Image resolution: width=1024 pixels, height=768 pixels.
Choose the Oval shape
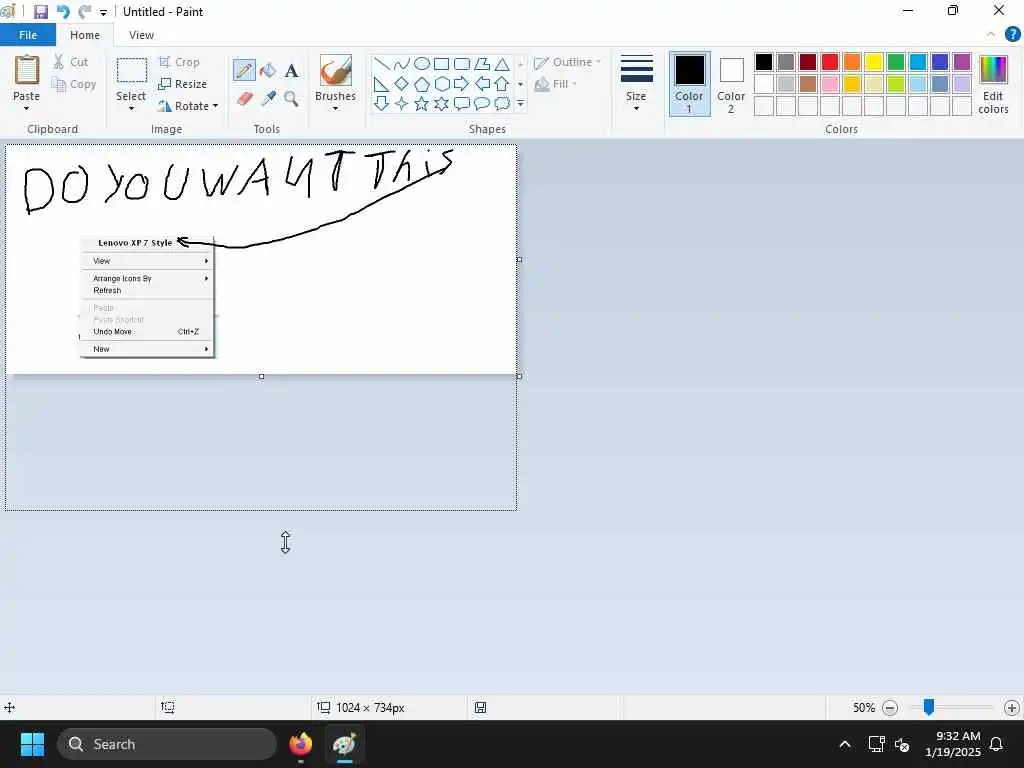pyautogui.click(x=422, y=63)
